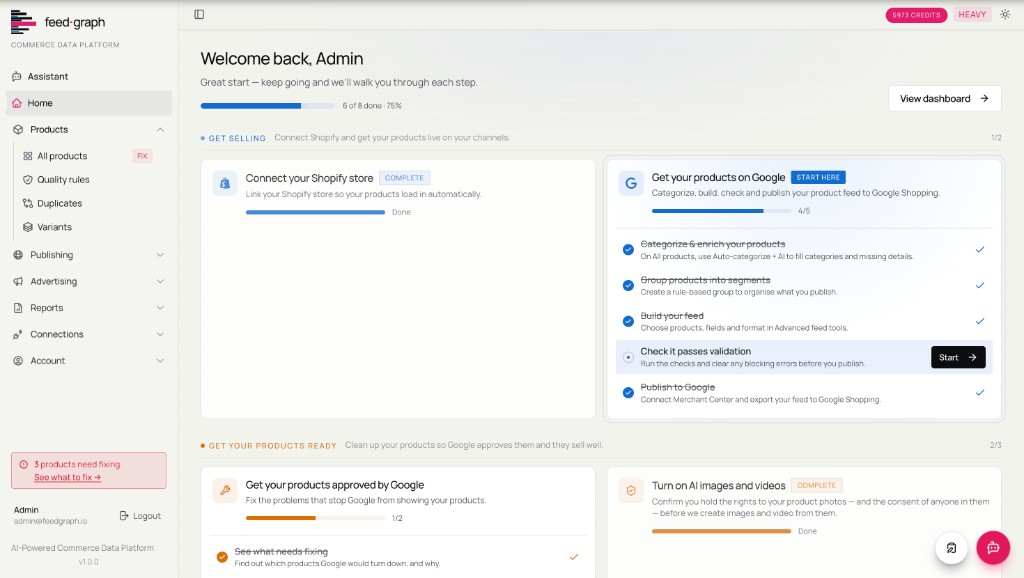Open the red chat bubble floating button

(x=993, y=548)
